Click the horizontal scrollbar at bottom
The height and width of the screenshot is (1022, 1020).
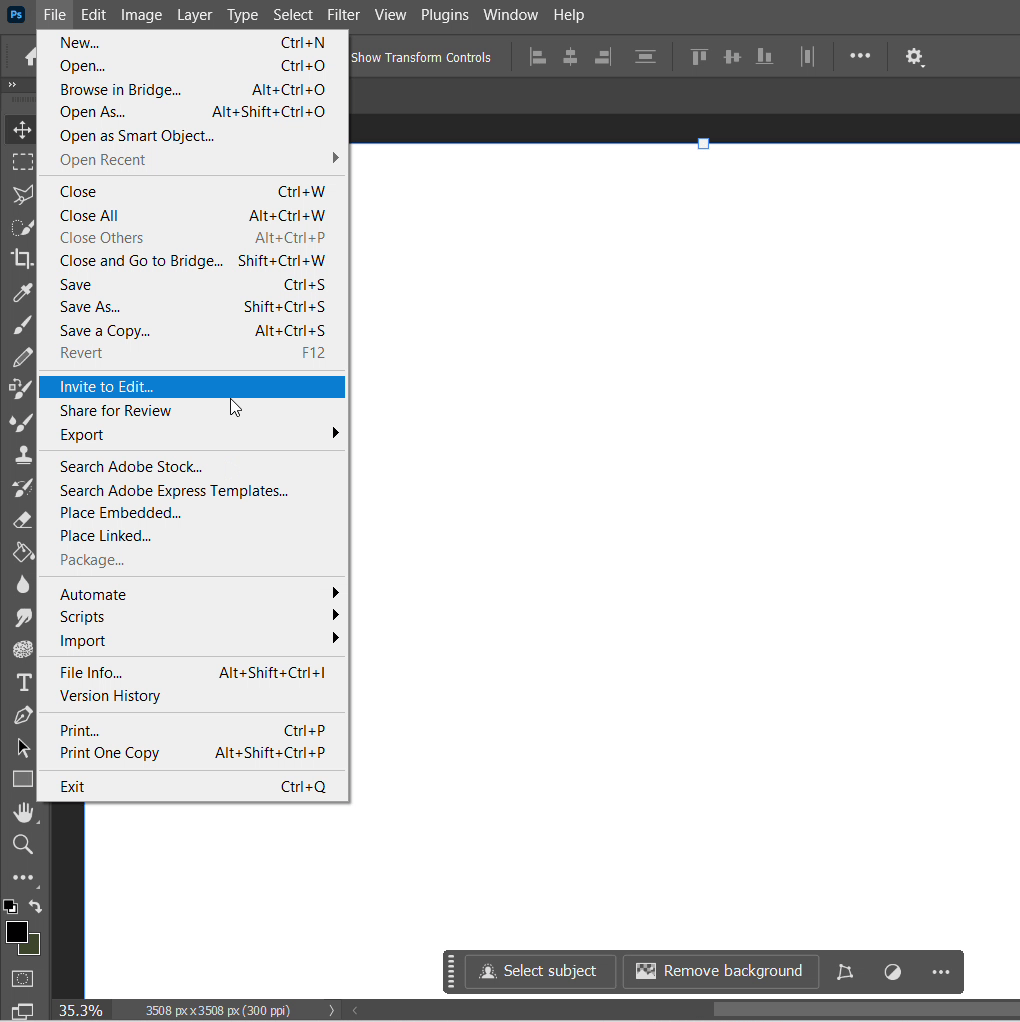[866, 1010]
